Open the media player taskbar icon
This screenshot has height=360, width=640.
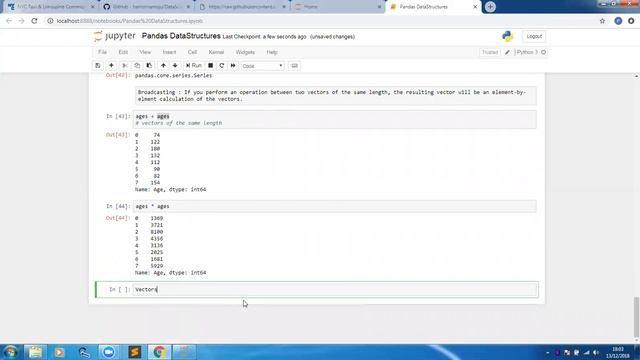click(59, 352)
